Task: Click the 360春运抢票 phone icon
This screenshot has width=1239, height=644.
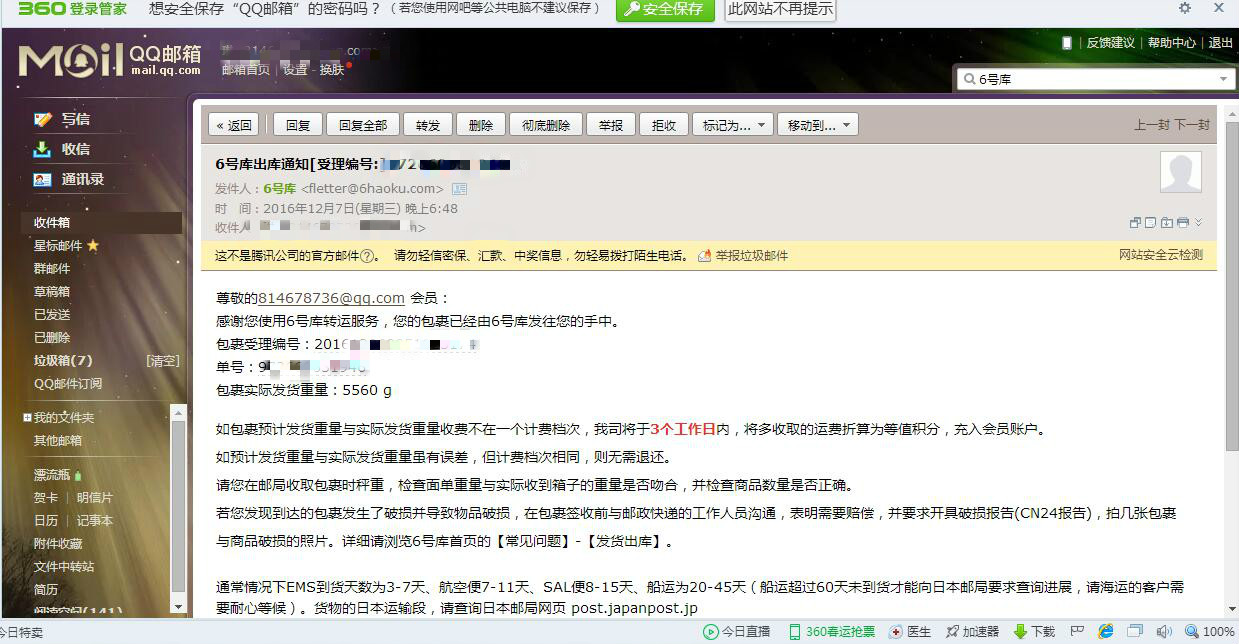Action: 795,632
